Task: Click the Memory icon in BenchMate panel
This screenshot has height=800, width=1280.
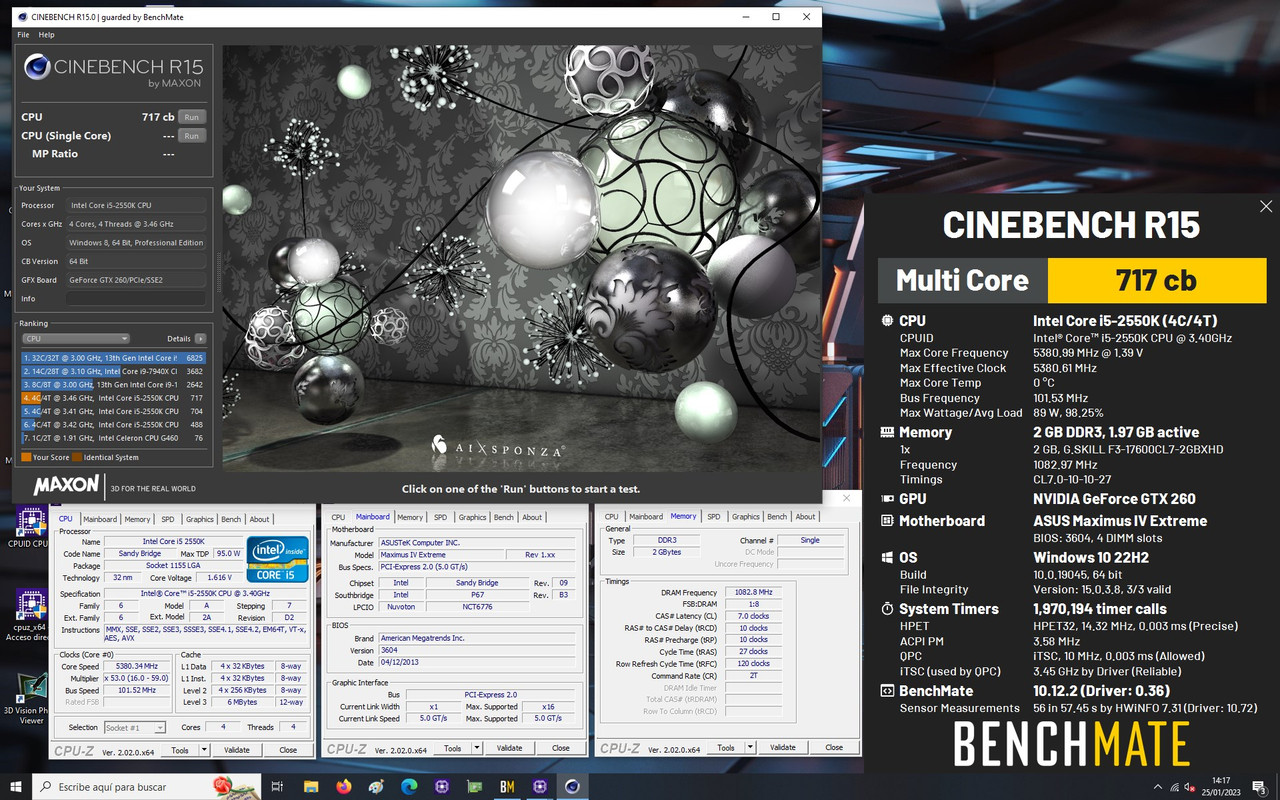Action: pyautogui.click(x=887, y=432)
